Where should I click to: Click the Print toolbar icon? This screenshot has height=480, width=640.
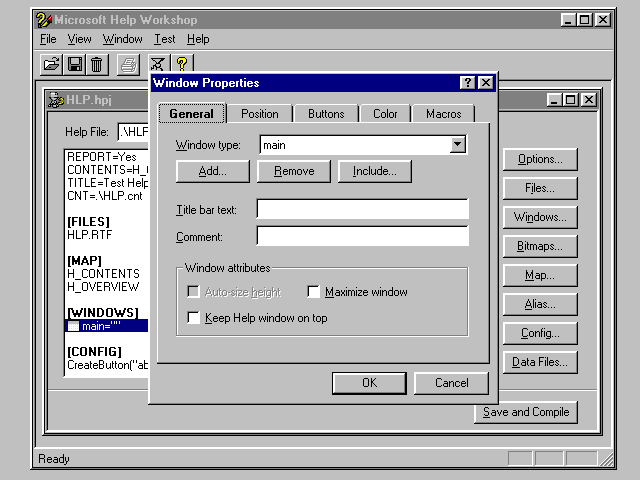128,65
